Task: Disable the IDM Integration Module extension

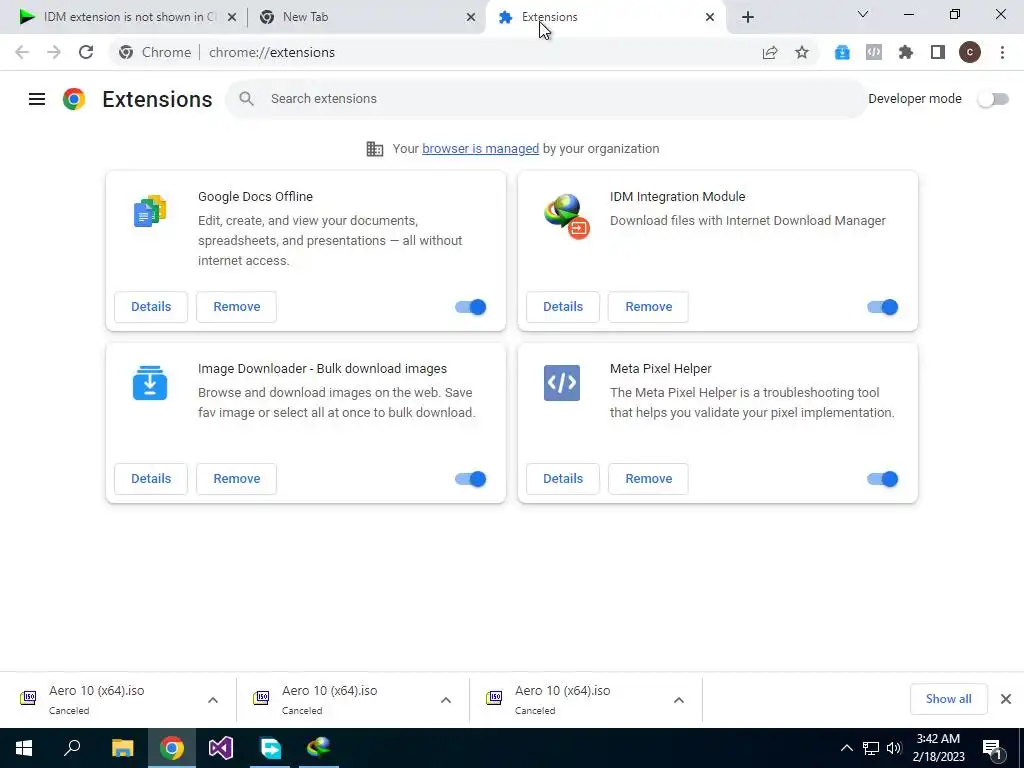Action: pyautogui.click(x=883, y=307)
